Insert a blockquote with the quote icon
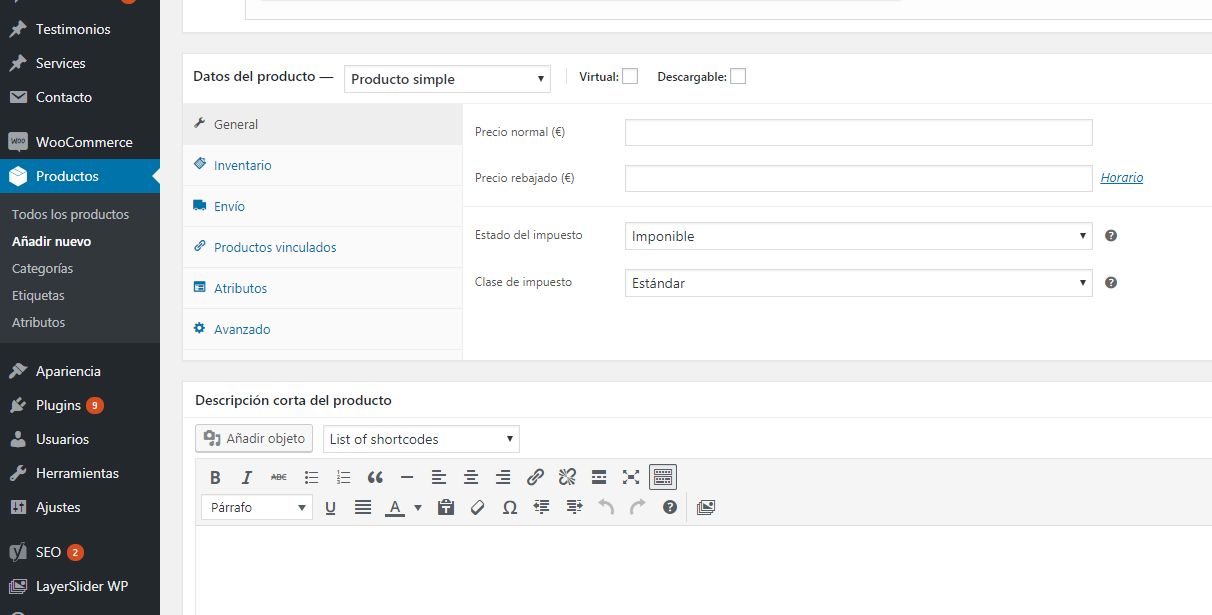Image resolution: width=1212 pixels, height=615 pixels. [x=375, y=477]
